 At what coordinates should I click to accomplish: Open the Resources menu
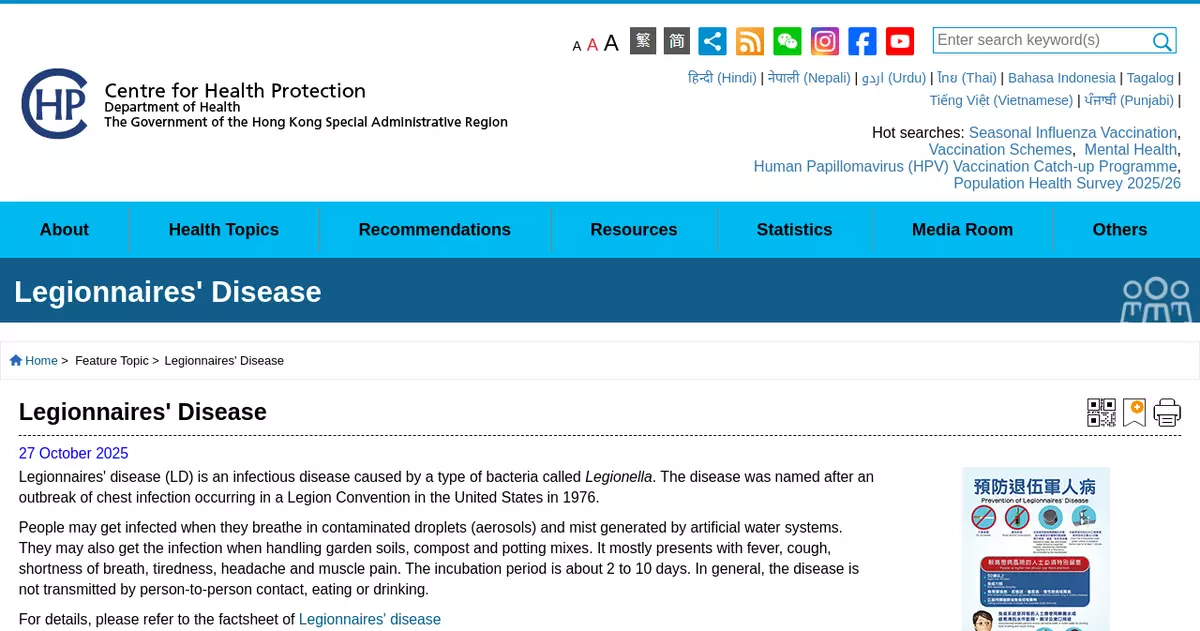point(633,230)
